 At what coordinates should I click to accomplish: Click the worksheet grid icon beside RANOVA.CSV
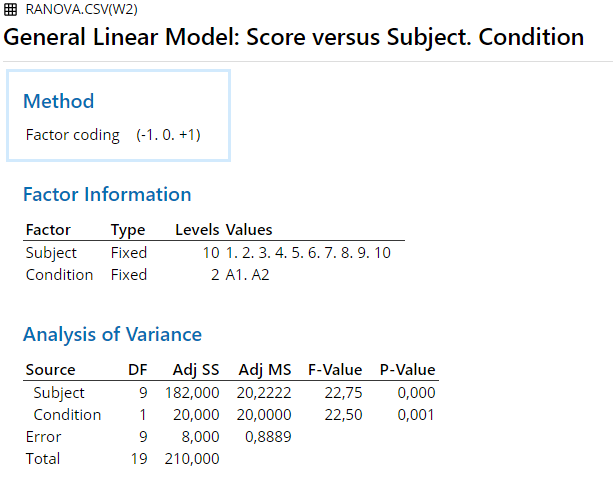click(12, 9)
